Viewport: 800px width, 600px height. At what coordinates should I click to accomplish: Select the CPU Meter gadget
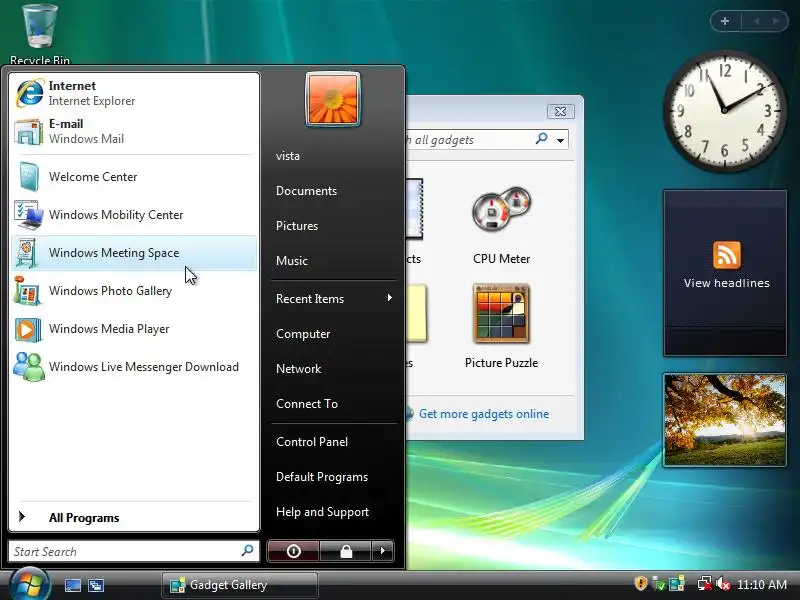click(x=502, y=226)
